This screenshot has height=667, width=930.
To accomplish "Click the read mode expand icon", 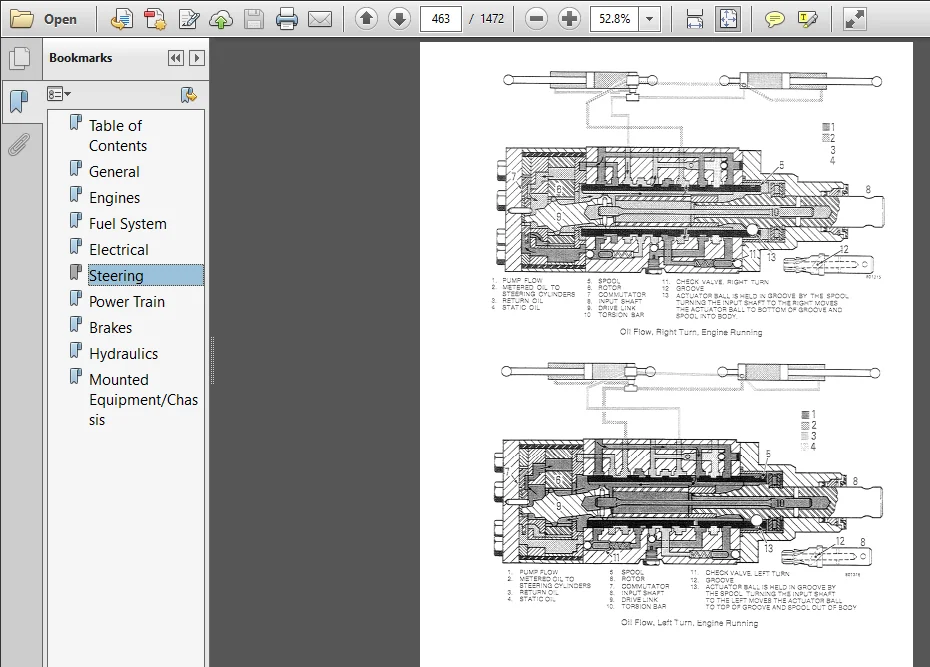I will (x=855, y=19).
